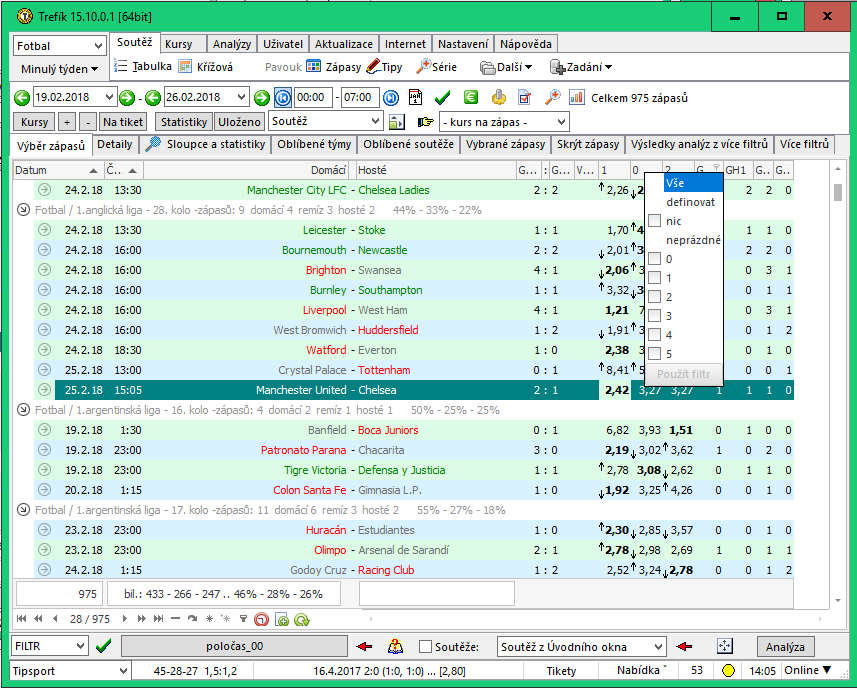857x688 pixels.
Task: Check the '0' filter checkbox
Action: tap(654, 259)
